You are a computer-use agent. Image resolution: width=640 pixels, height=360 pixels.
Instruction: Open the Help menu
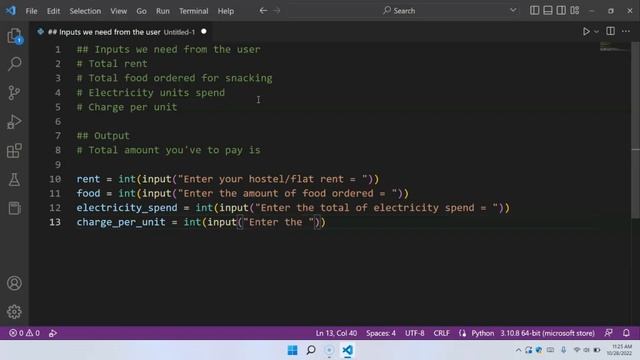click(226, 11)
